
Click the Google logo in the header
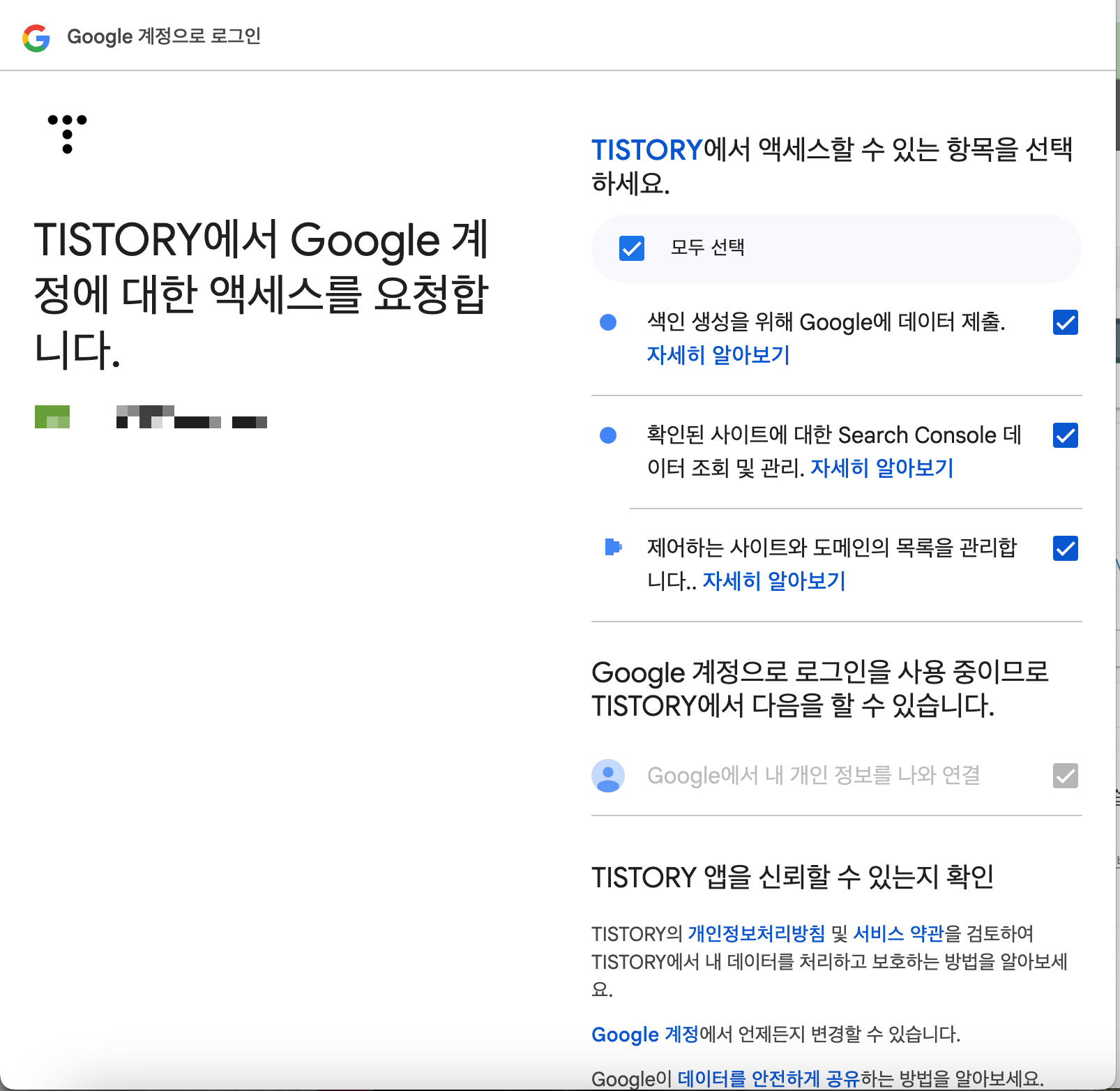(x=36, y=38)
